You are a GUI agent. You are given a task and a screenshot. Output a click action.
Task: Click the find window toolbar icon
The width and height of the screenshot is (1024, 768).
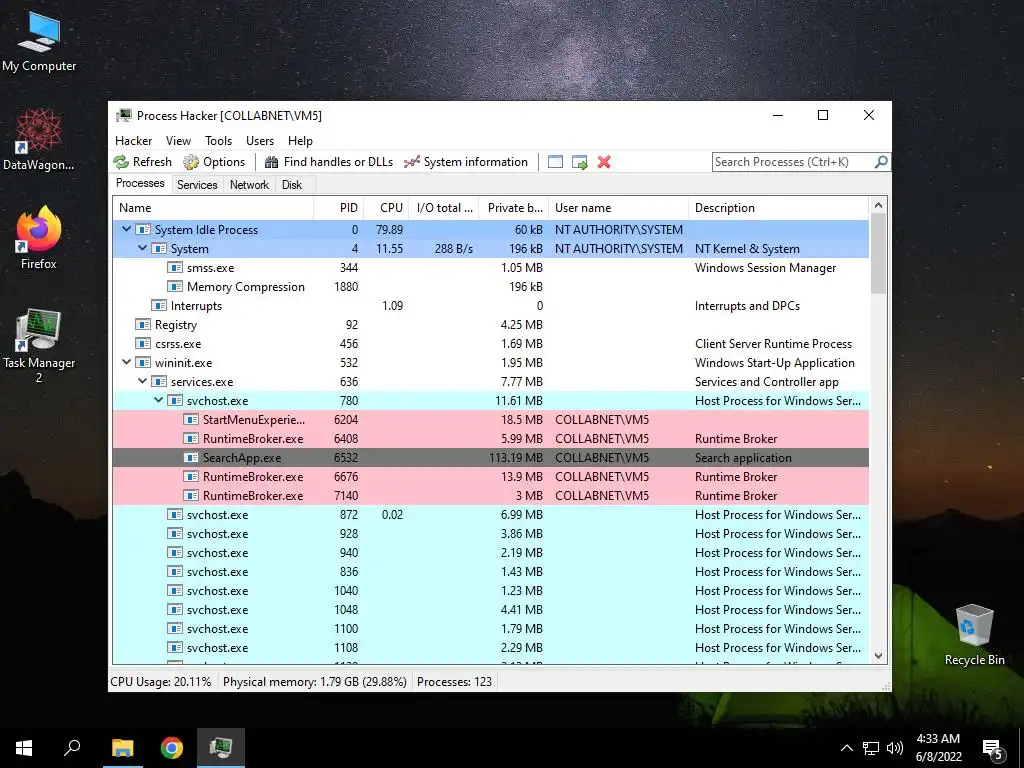[x=555, y=162]
